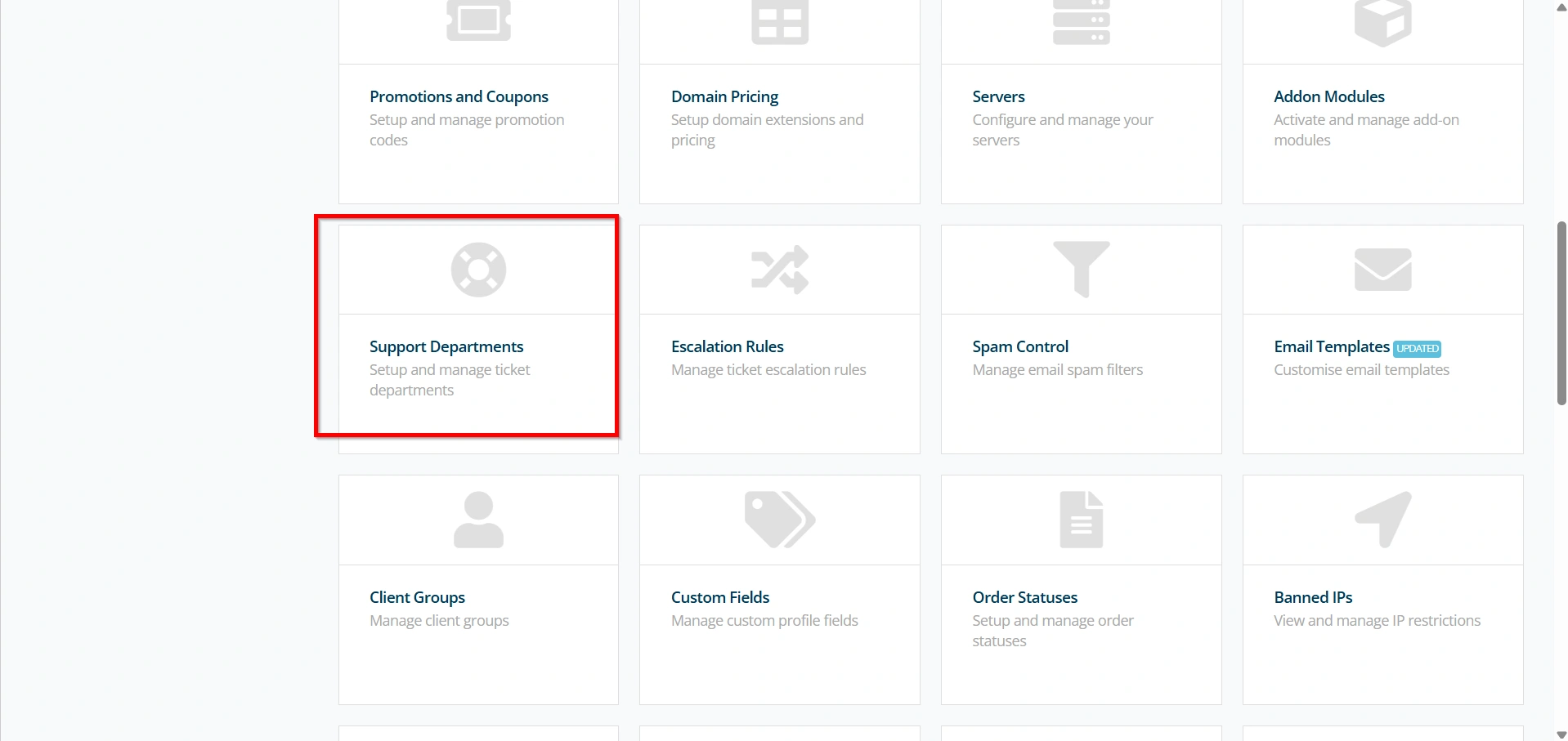Click the tags icon for Custom Fields
This screenshot has width=1568, height=741.
click(780, 520)
